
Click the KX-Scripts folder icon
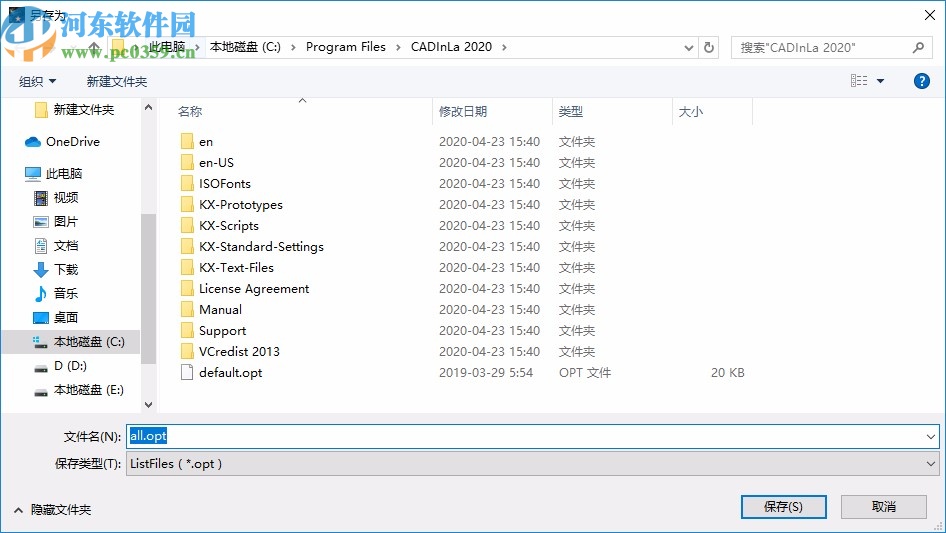click(x=187, y=225)
